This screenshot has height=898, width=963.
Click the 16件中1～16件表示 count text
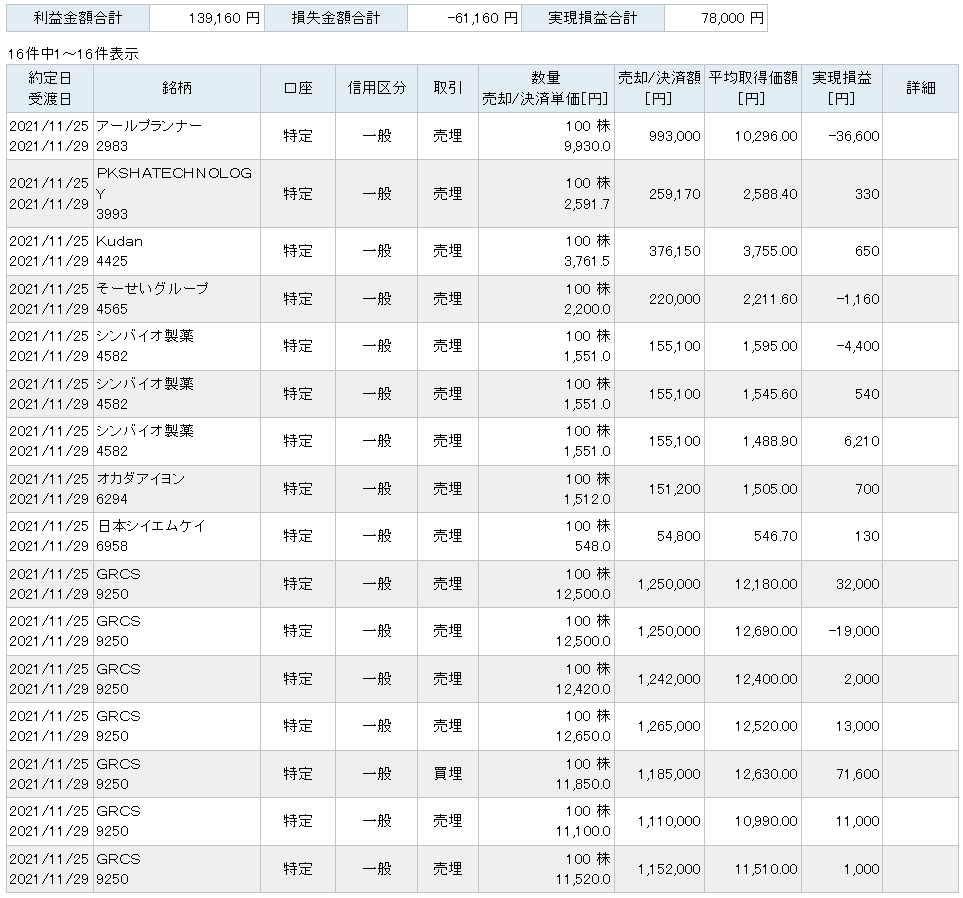pyautogui.click(x=73, y=54)
